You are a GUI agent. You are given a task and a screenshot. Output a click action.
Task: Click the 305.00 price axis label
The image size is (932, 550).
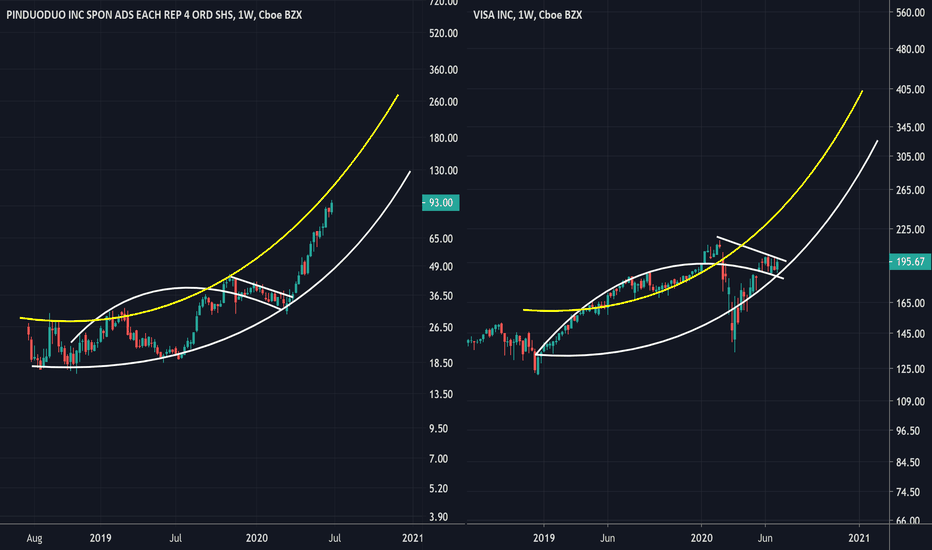tap(911, 157)
